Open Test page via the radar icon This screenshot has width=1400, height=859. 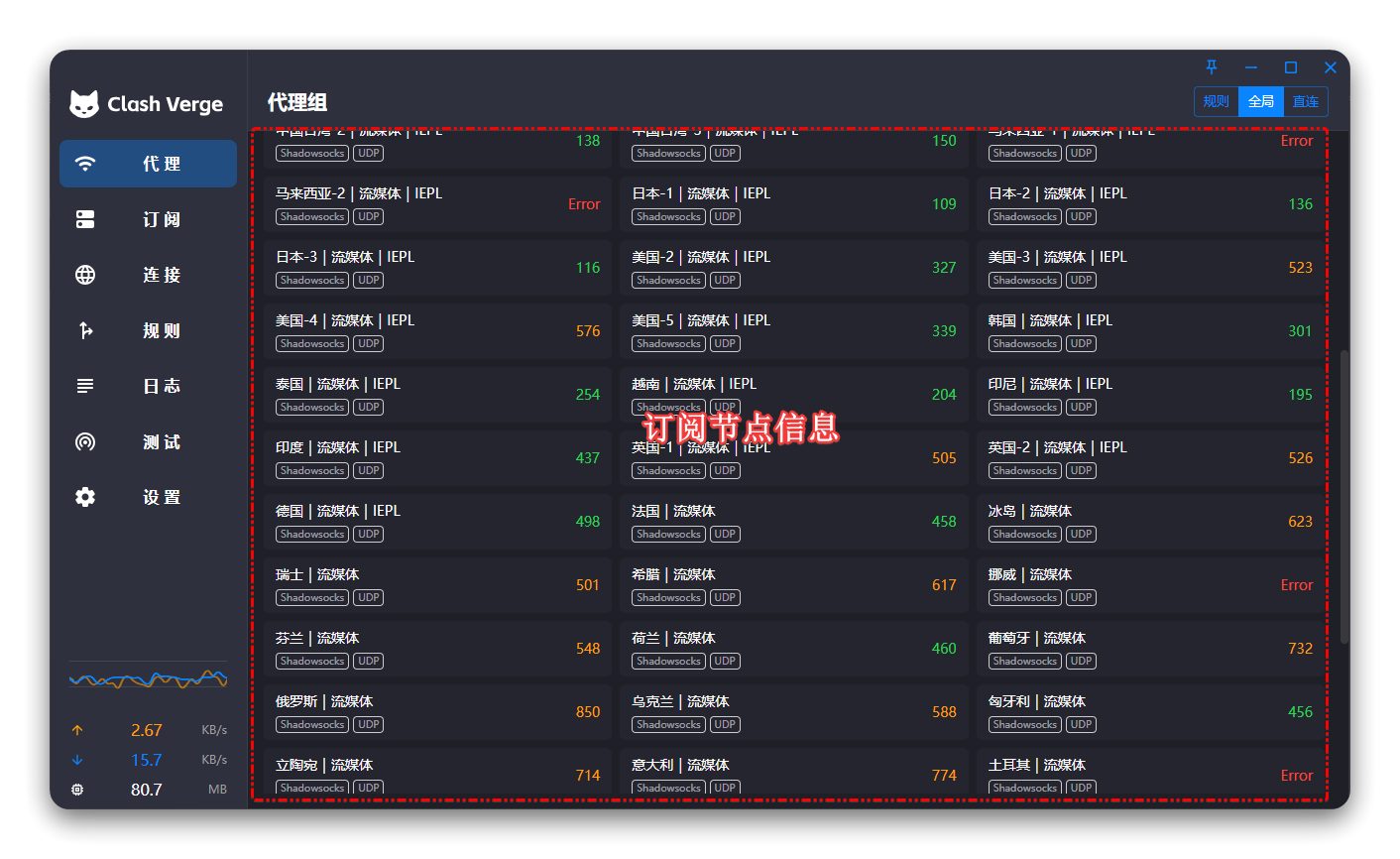coord(86,441)
